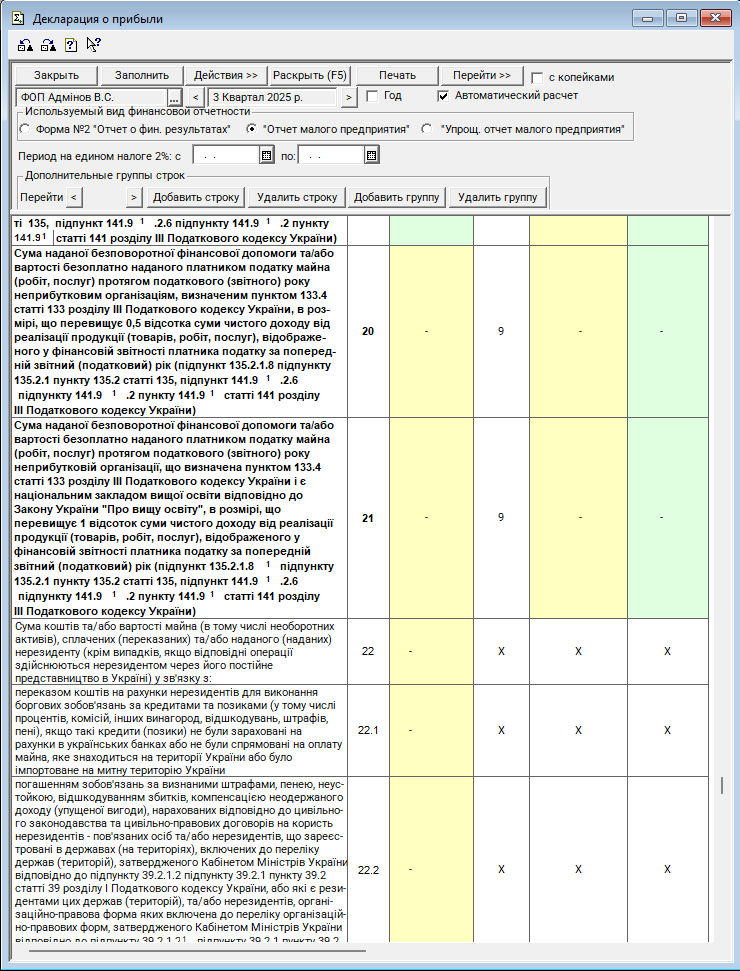
Task: Open the "Действия >>" dropdown menu
Action: click(x=225, y=76)
